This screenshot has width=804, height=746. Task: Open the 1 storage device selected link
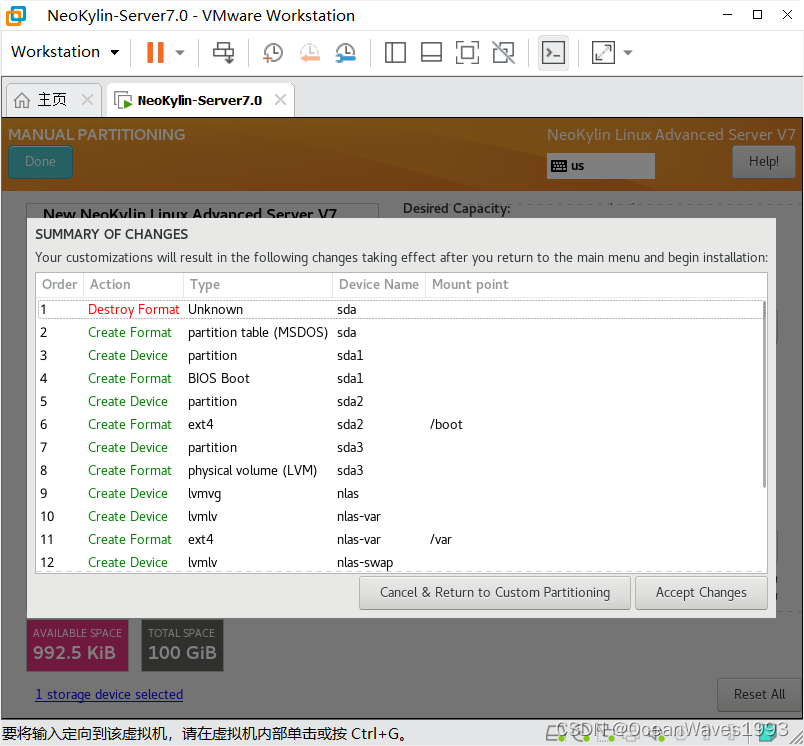tap(109, 694)
